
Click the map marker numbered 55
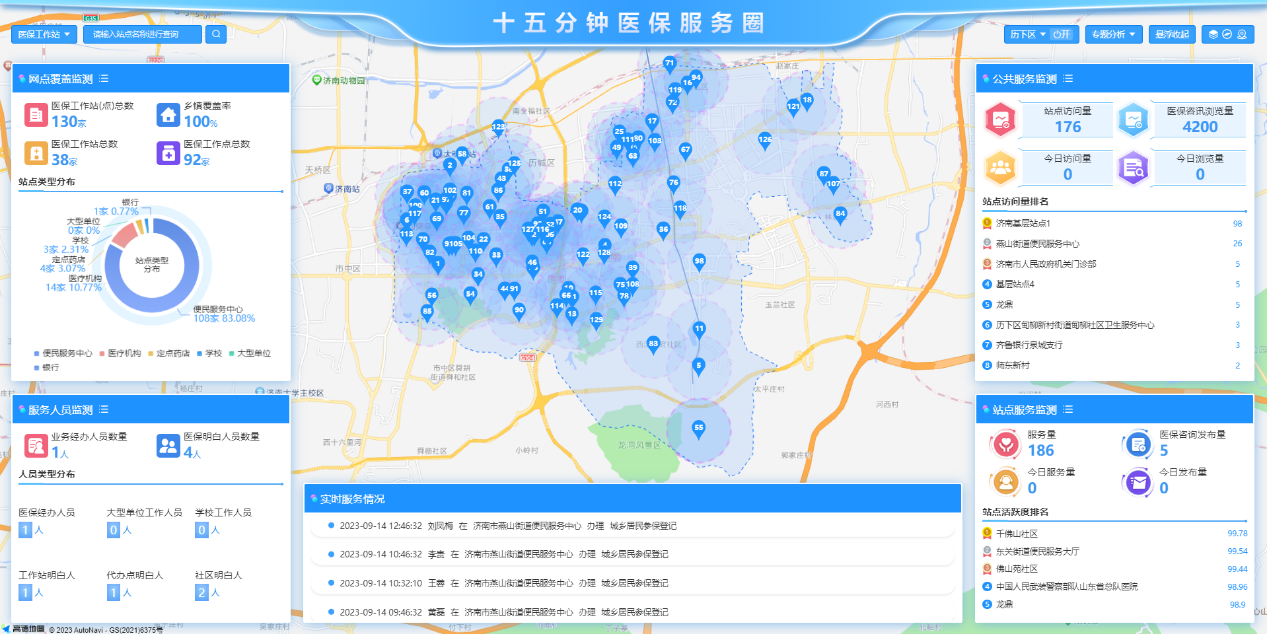698,429
